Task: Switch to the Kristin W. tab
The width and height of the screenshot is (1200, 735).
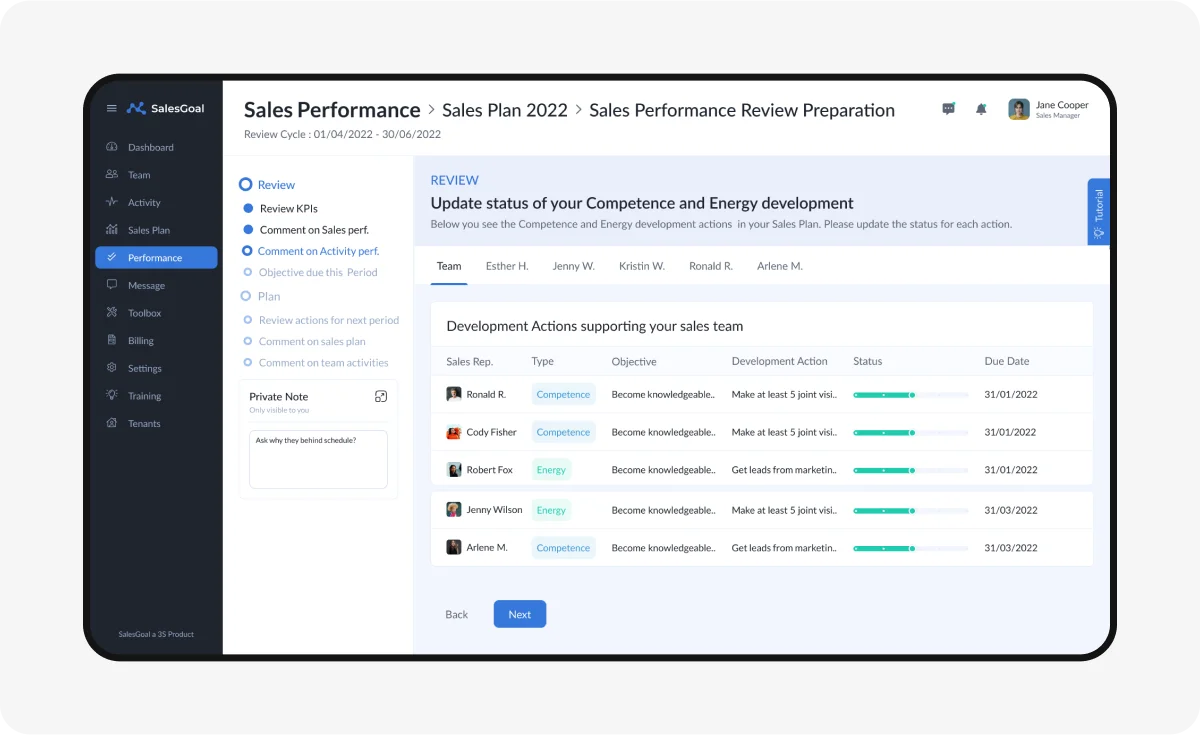Action: click(x=641, y=266)
